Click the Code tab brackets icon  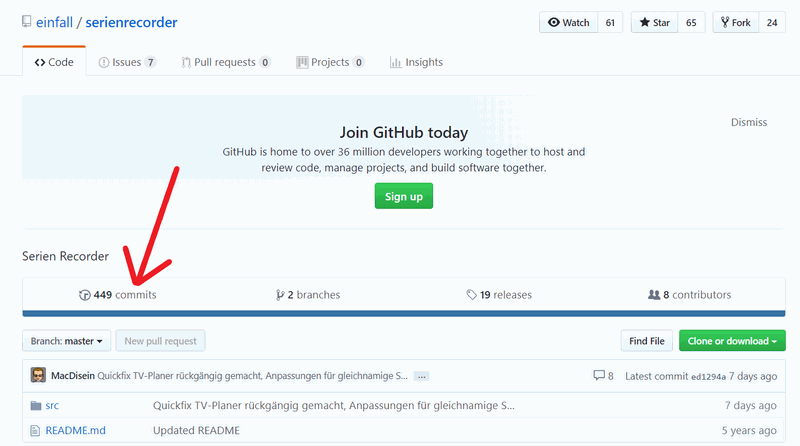[x=40, y=62]
